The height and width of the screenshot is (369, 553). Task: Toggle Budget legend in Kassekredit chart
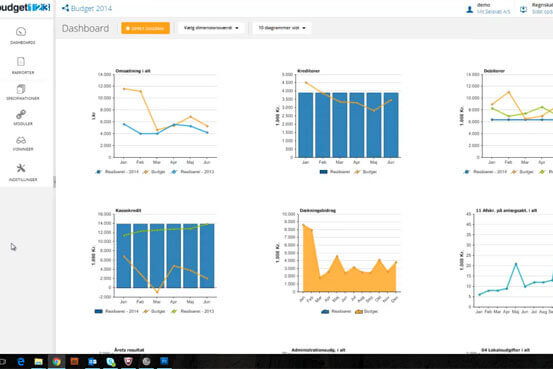tap(154, 311)
